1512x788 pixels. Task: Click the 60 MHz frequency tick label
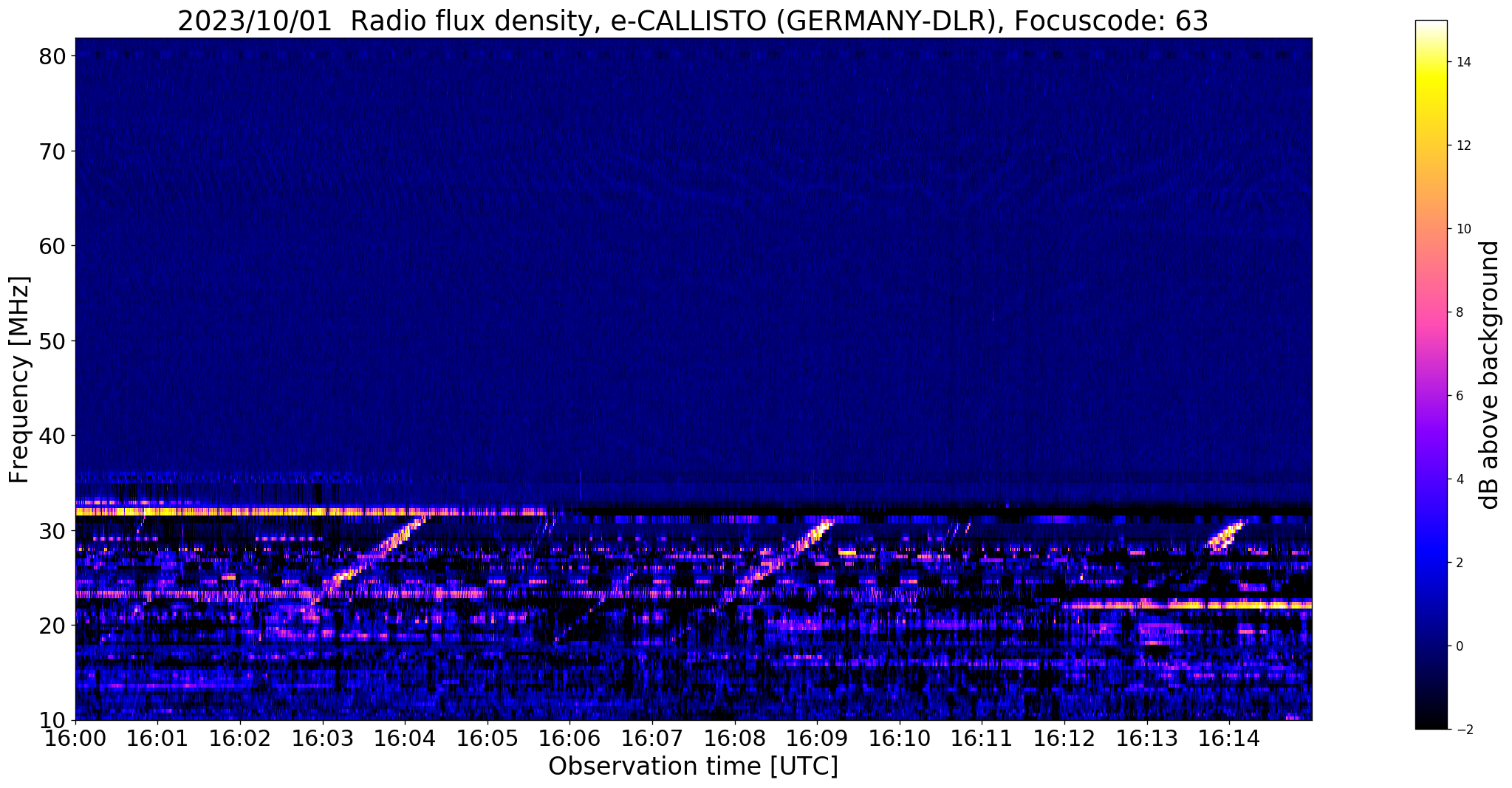point(52,246)
